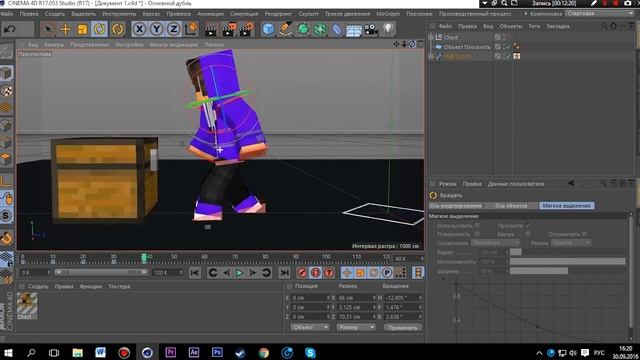The width and height of the screenshot is (640, 360).
Task: Click the Render View clapperboard icon
Action: (x=211, y=29)
